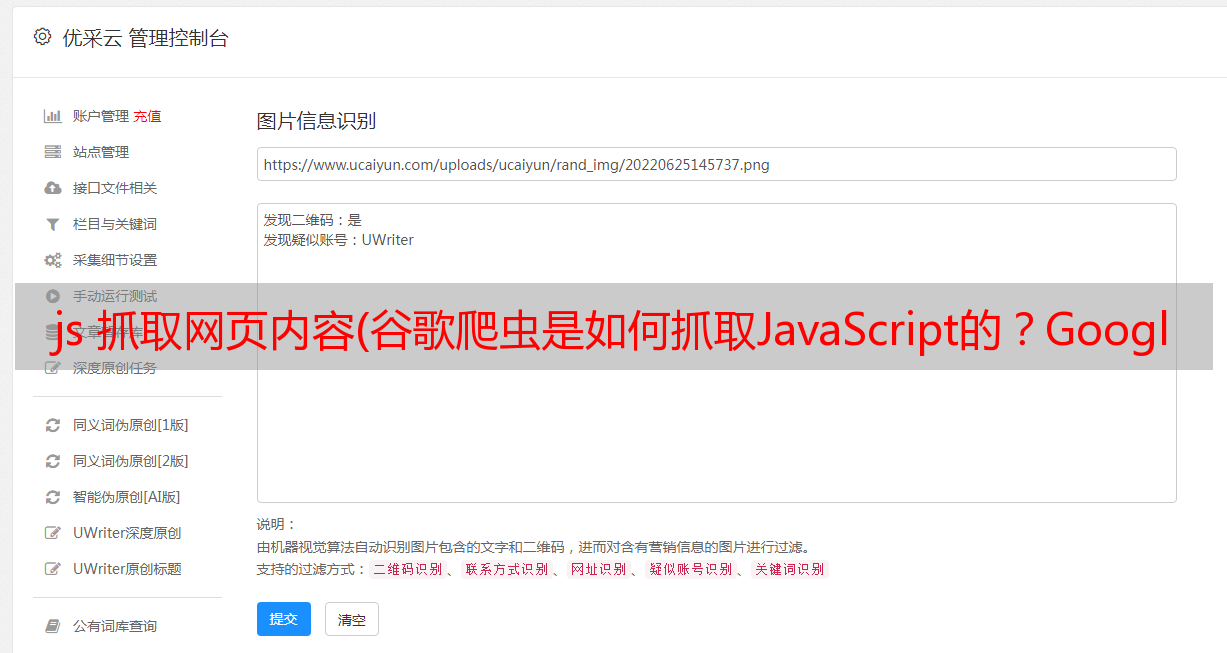Open 站点管理 menu item

[x=101, y=152]
